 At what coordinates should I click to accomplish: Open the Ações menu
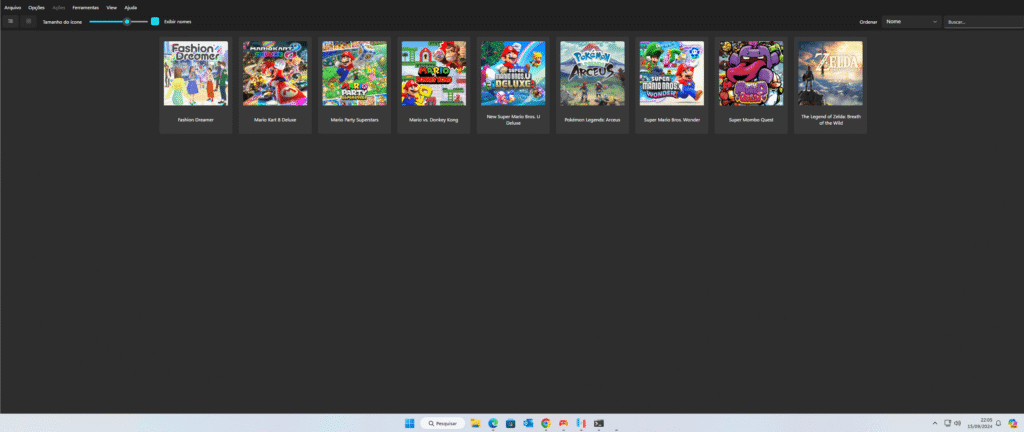click(59, 7)
